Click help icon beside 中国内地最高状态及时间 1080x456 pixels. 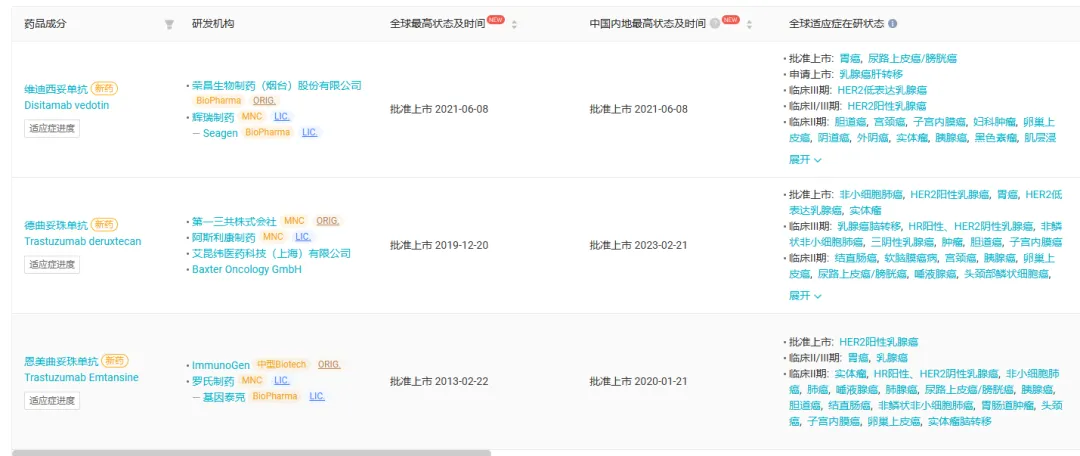point(714,24)
